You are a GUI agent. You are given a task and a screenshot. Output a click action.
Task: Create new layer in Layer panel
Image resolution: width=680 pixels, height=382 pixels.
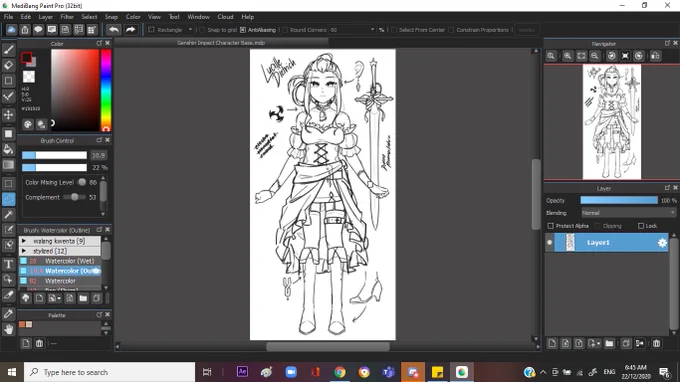click(x=552, y=343)
